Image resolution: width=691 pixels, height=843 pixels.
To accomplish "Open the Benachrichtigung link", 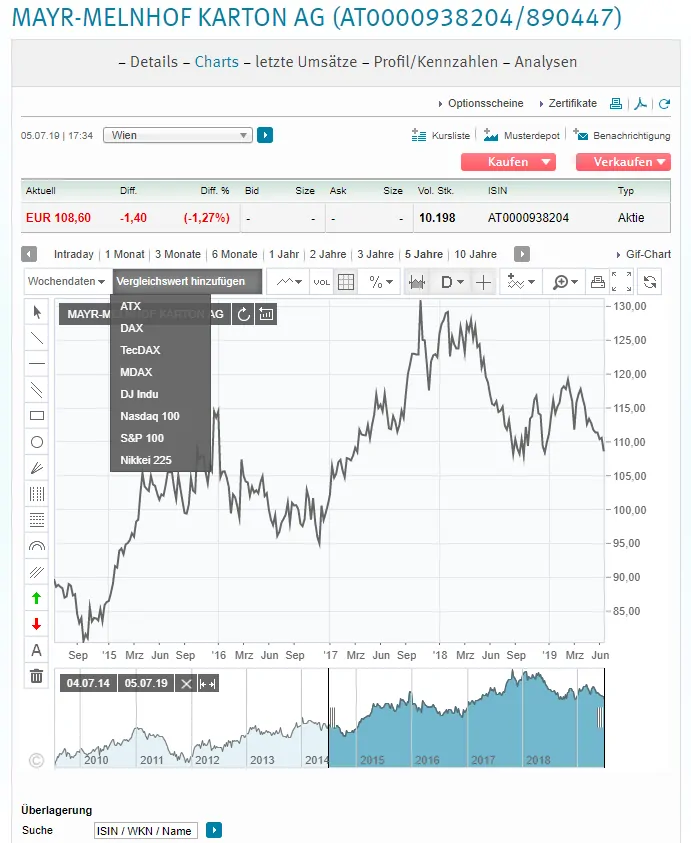I will pos(622,135).
